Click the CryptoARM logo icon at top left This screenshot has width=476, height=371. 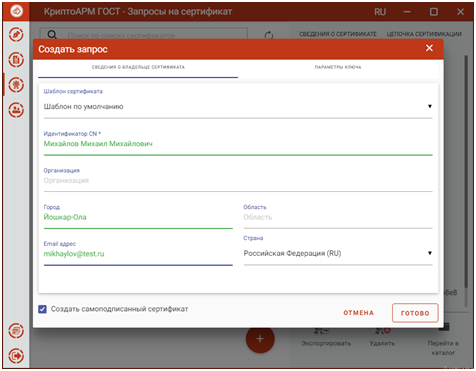[16, 11]
